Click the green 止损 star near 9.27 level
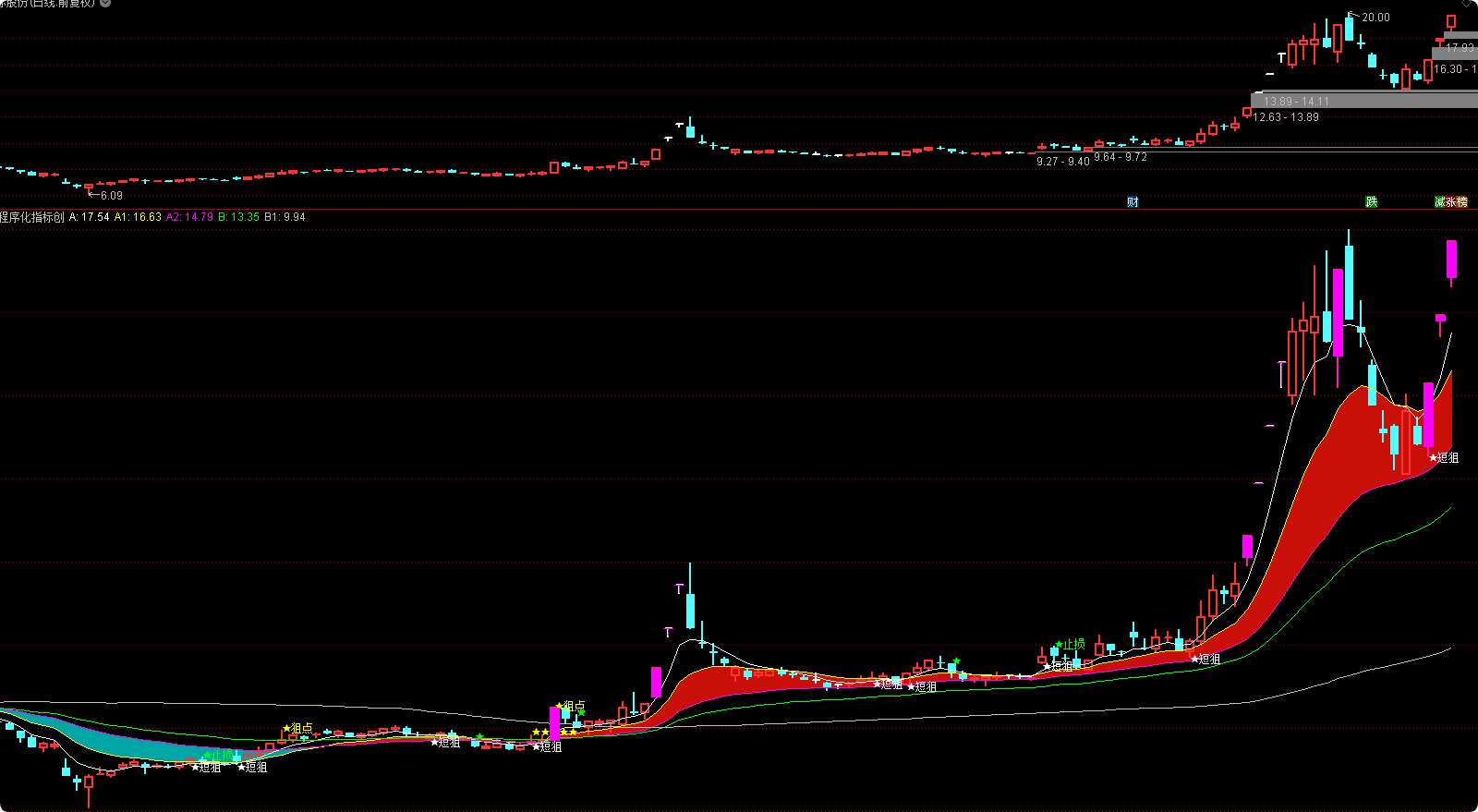The image size is (1478, 812). pyautogui.click(x=1059, y=644)
